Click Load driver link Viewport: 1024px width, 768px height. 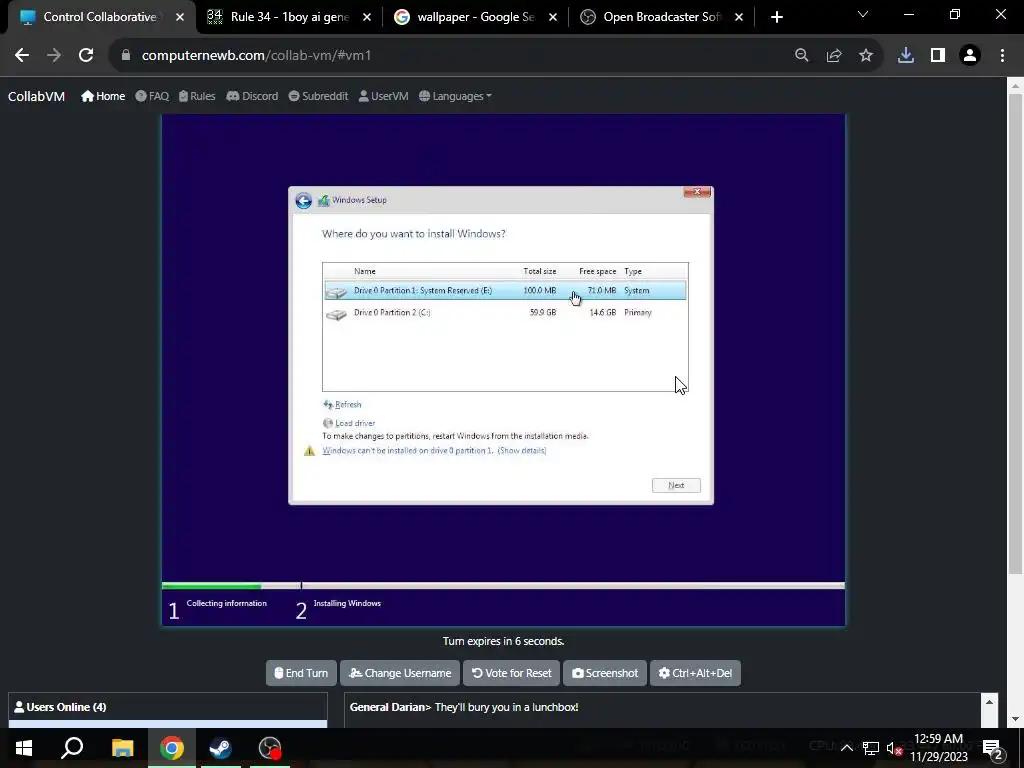click(x=349, y=423)
